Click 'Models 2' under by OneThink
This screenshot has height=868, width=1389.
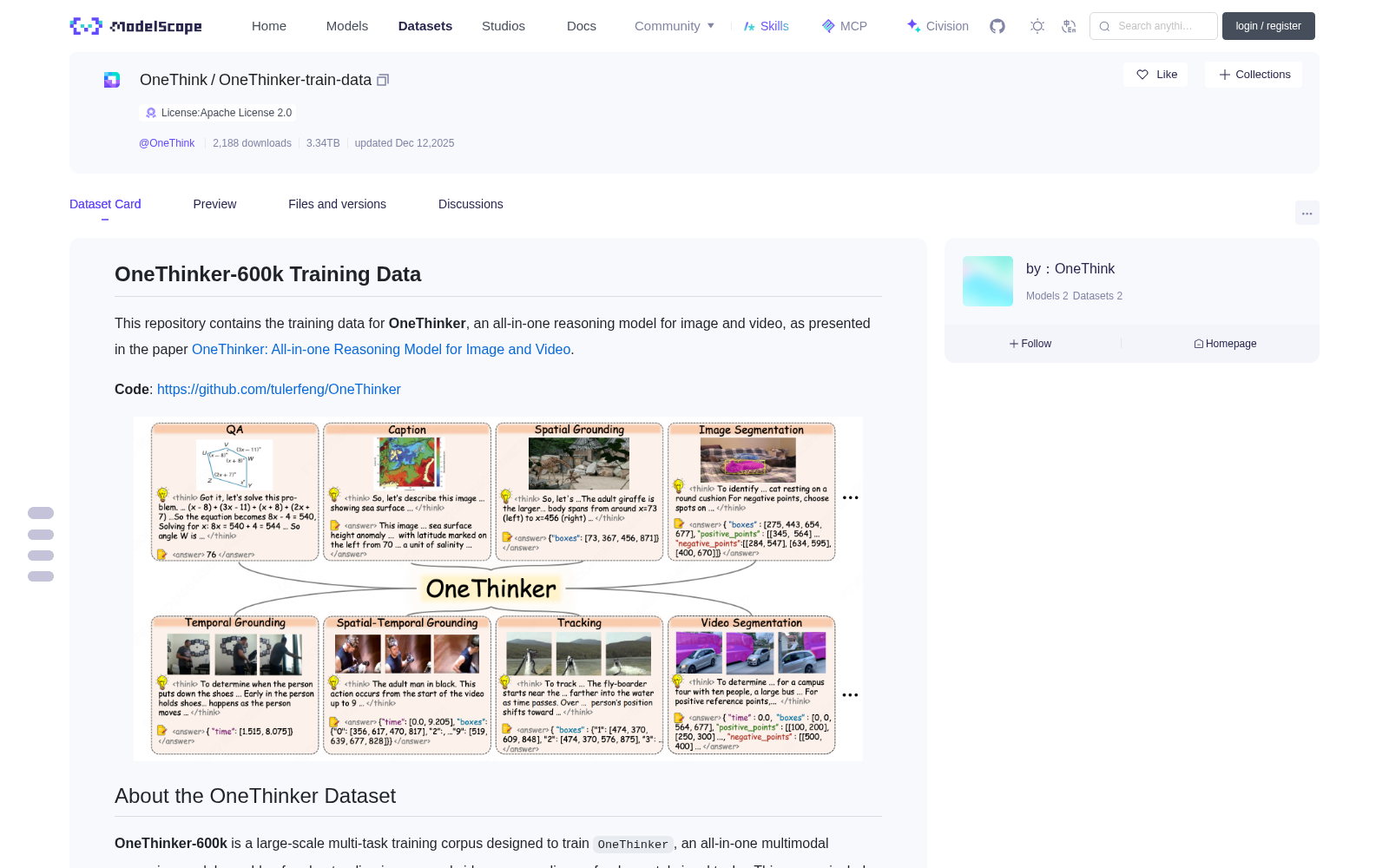[x=1047, y=296]
